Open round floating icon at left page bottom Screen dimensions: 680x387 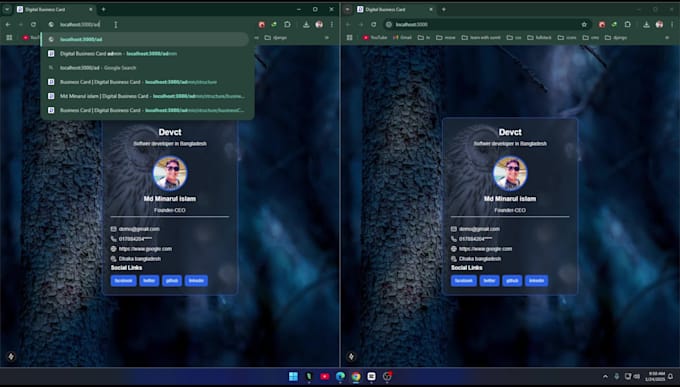[x=11, y=357]
